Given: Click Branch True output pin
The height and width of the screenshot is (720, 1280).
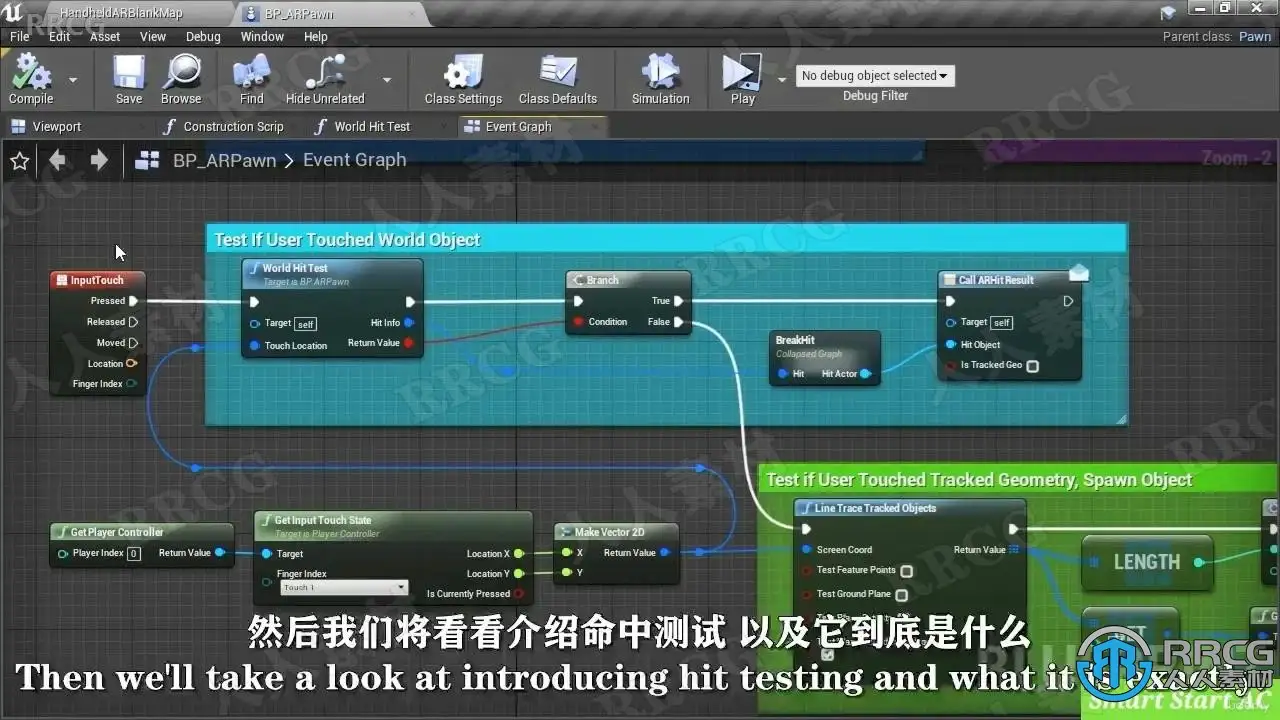Looking at the screenshot, I should 679,301.
